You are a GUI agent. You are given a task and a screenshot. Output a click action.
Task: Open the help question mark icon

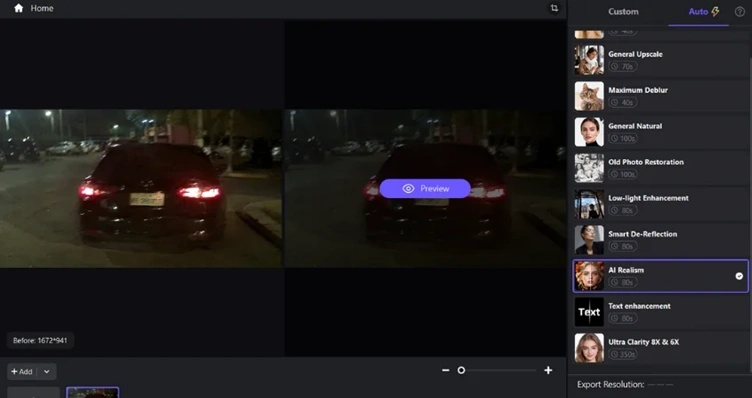[x=740, y=12]
